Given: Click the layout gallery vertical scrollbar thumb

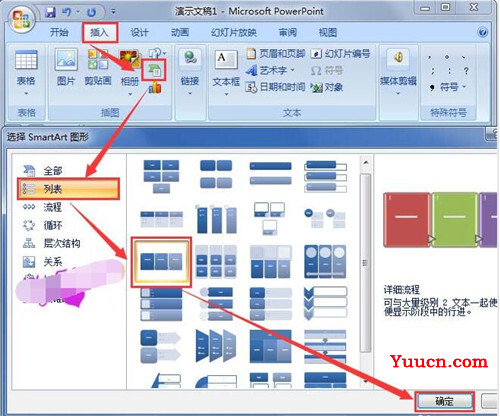Looking at the screenshot, I should pyautogui.click(x=366, y=263).
